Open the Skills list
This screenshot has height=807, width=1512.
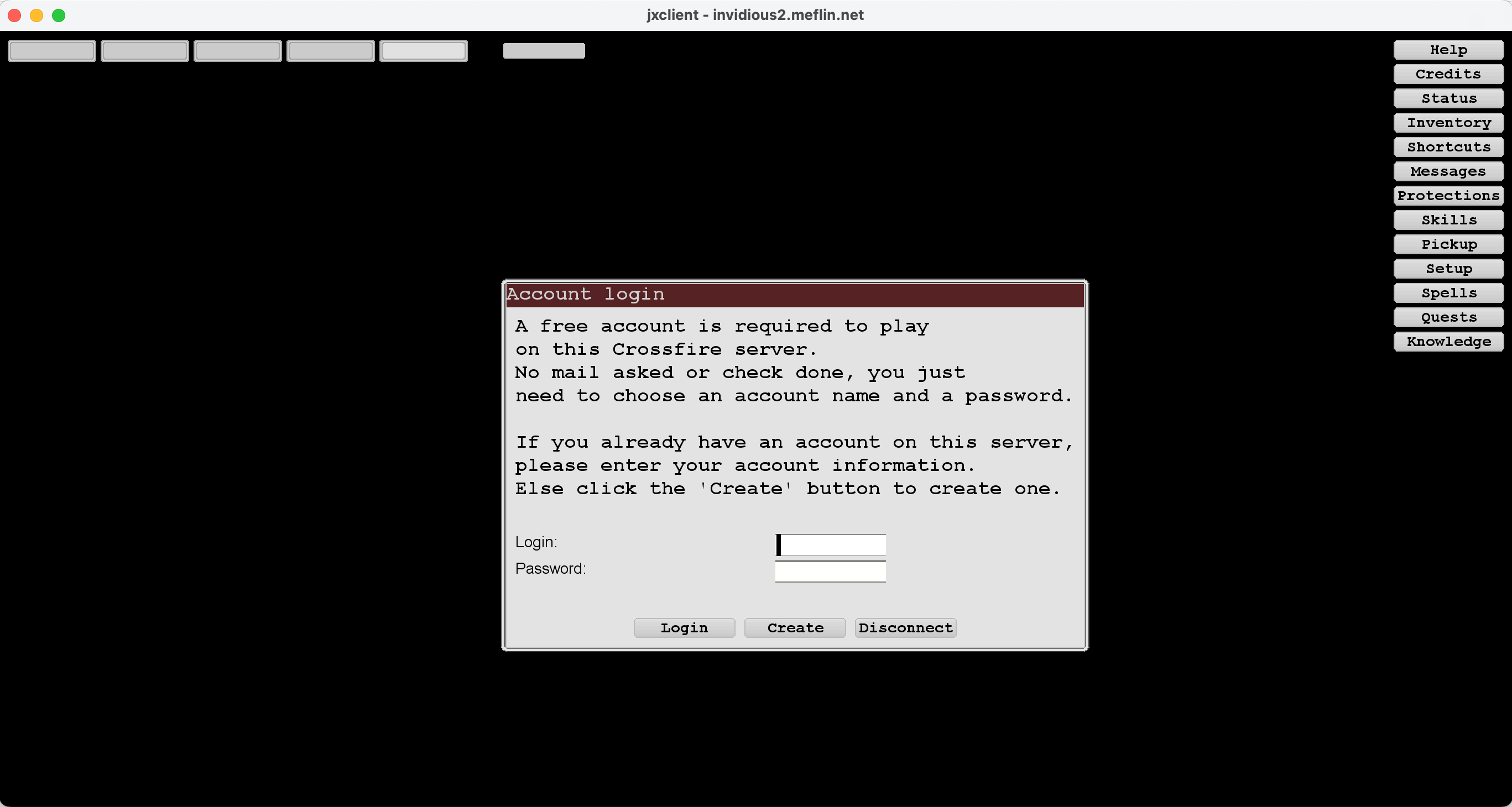[x=1448, y=221]
